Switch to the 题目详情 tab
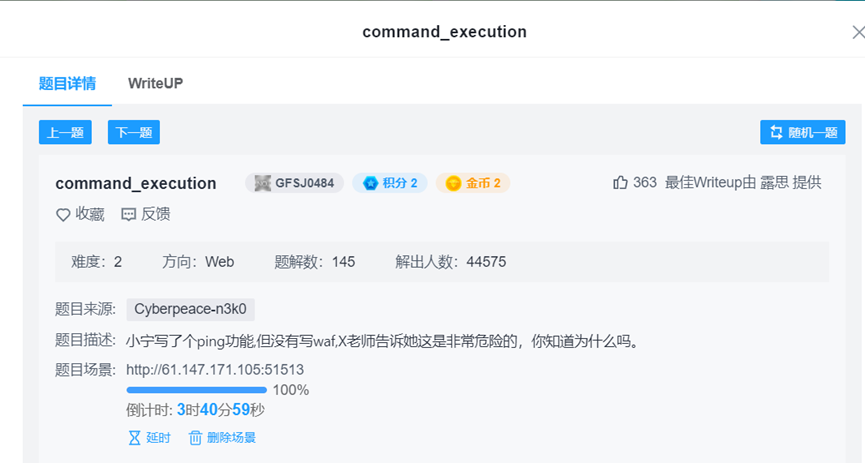 67,83
